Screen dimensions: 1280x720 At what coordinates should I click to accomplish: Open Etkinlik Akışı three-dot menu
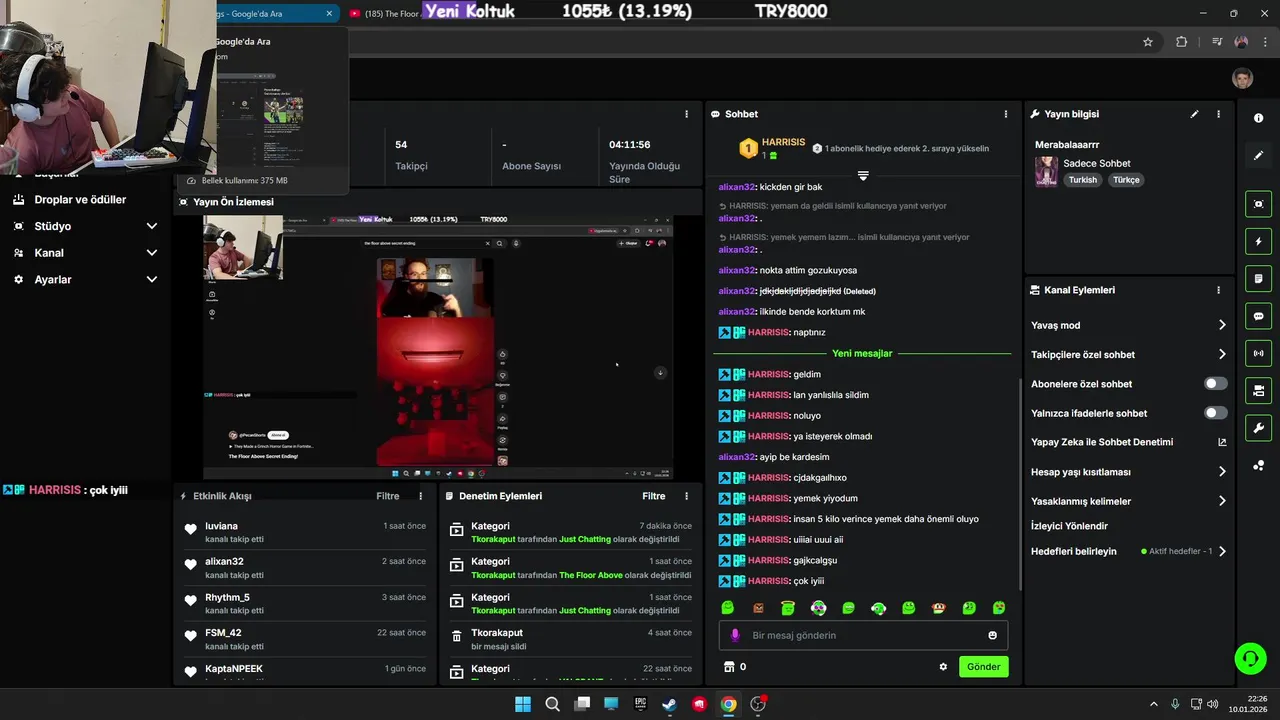pos(421,496)
